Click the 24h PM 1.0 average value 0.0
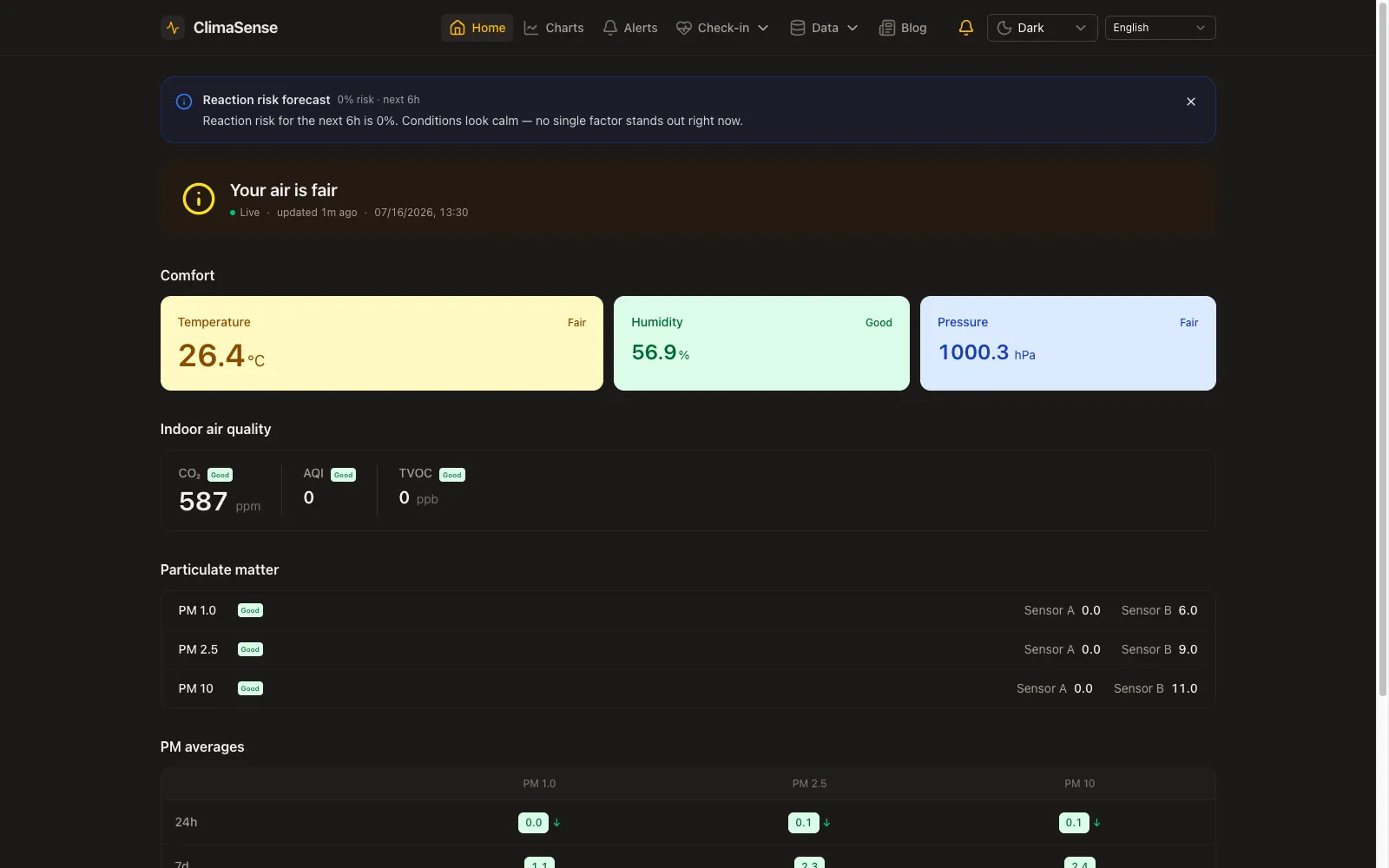The width and height of the screenshot is (1389, 868). [x=534, y=823]
